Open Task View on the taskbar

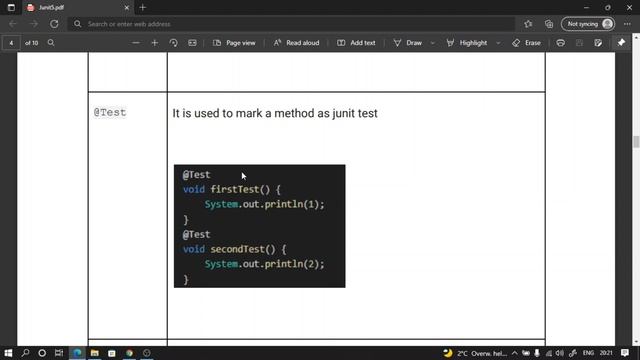click(59, 353)
